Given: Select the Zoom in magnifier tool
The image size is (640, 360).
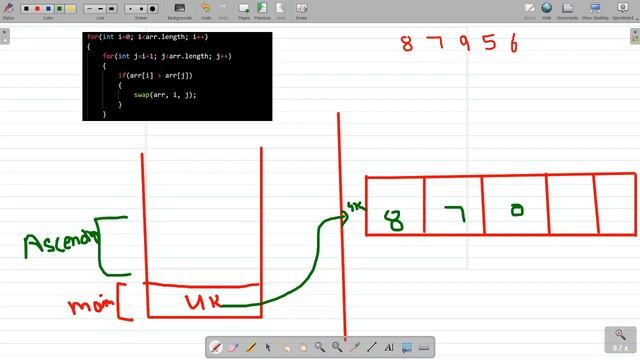Looking at the screenshot, I should pyautogui.click(x=320, y=347).
